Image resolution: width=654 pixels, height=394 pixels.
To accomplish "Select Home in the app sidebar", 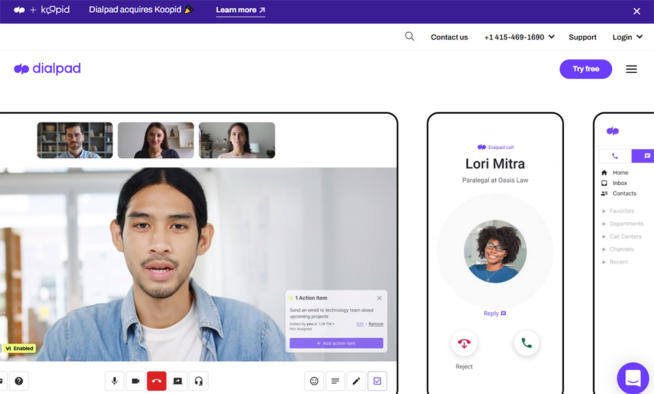I will 615,173.
